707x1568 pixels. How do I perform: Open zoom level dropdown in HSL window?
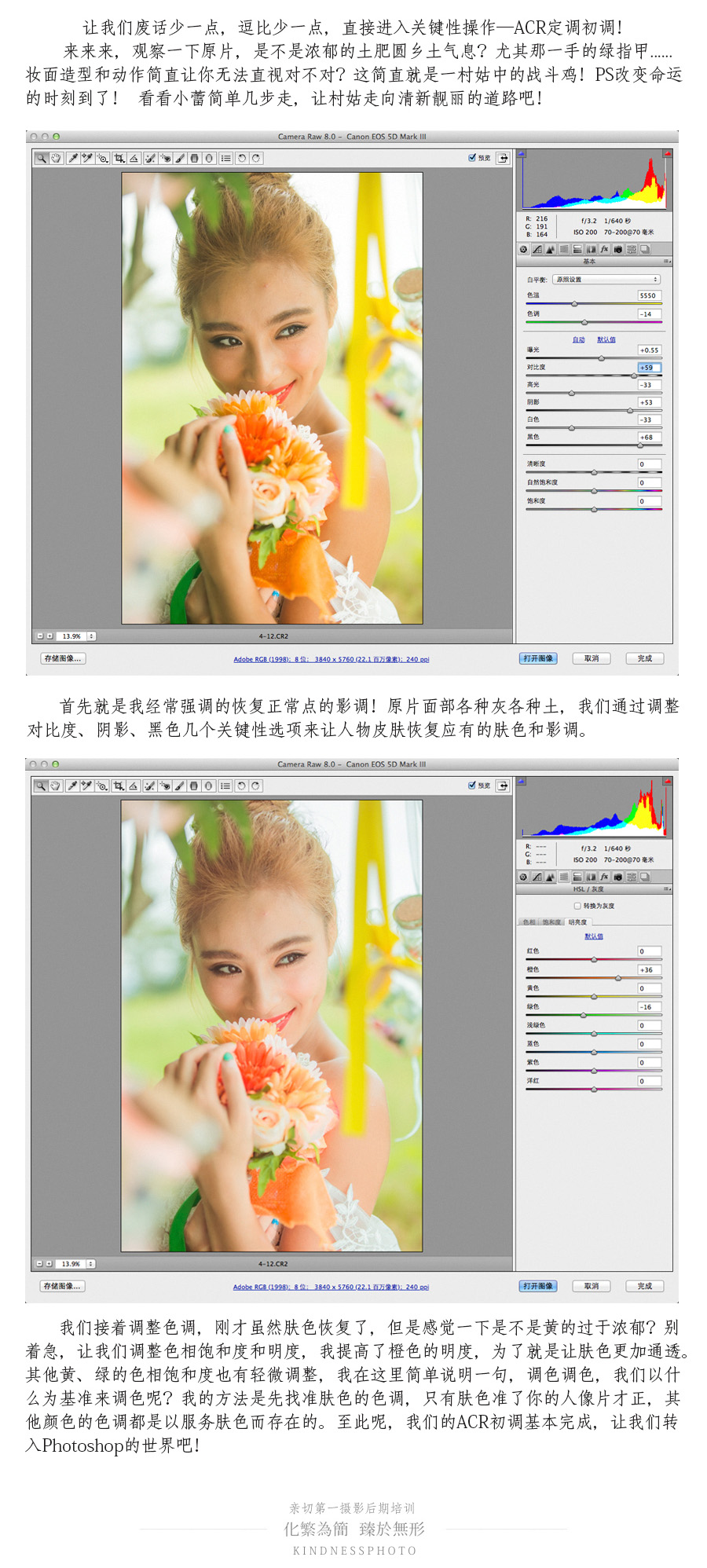coord(90,1264)
